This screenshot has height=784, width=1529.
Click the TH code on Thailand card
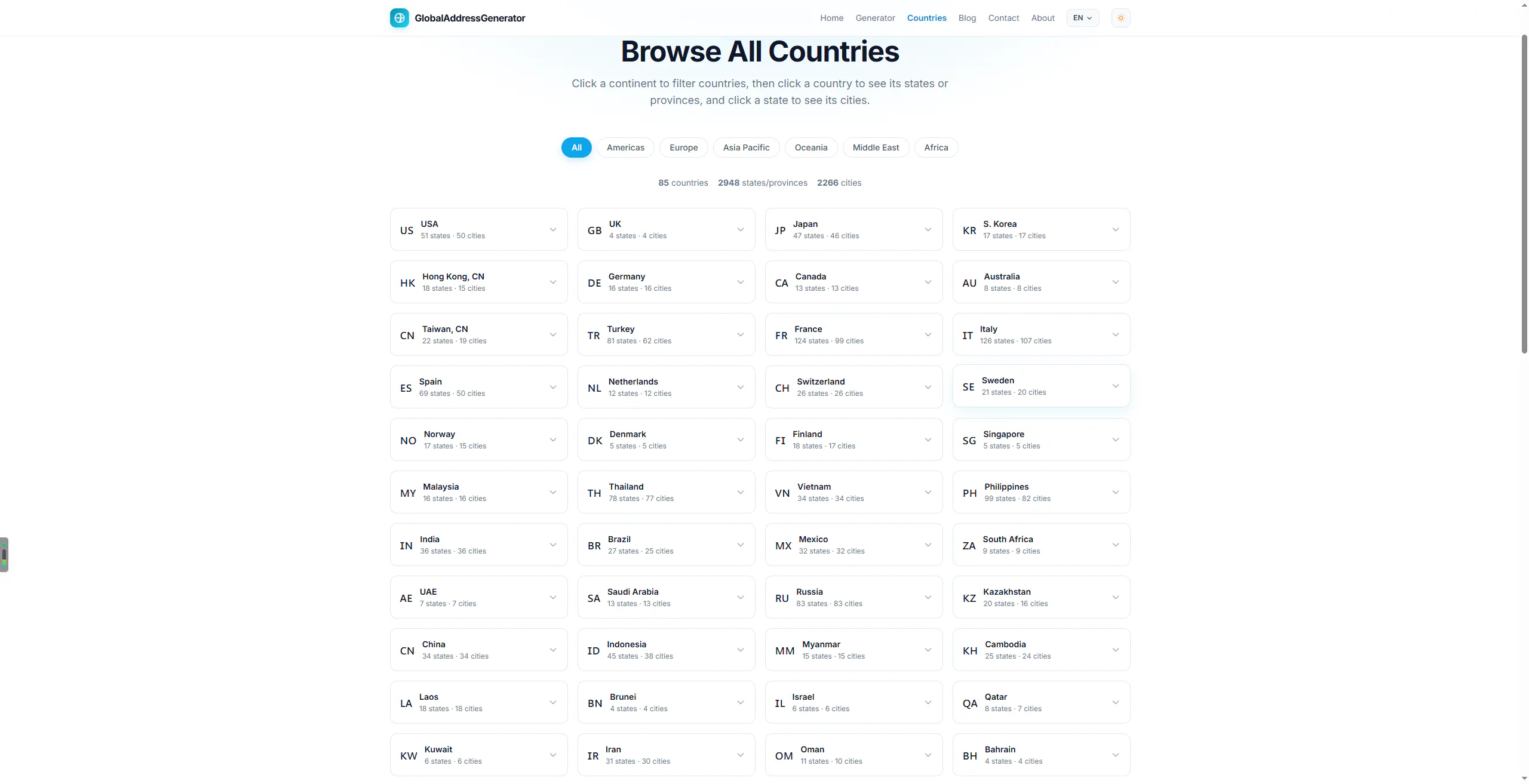tap(594, 493)
